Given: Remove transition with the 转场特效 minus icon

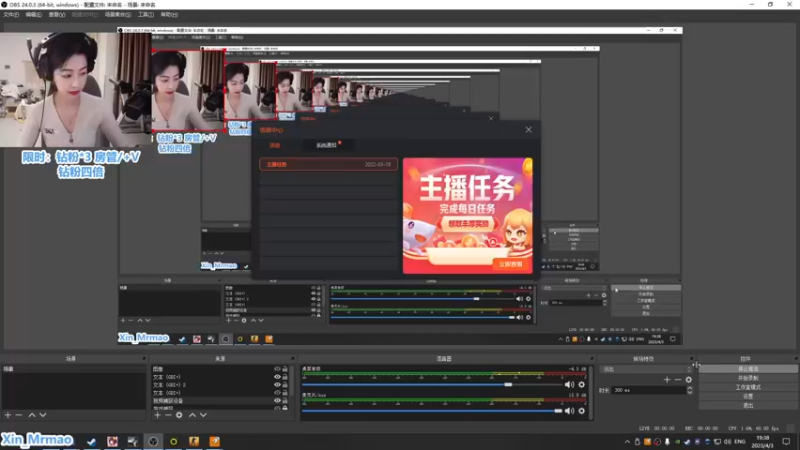Looking at the screenshot, I should [x=678, y=380].
